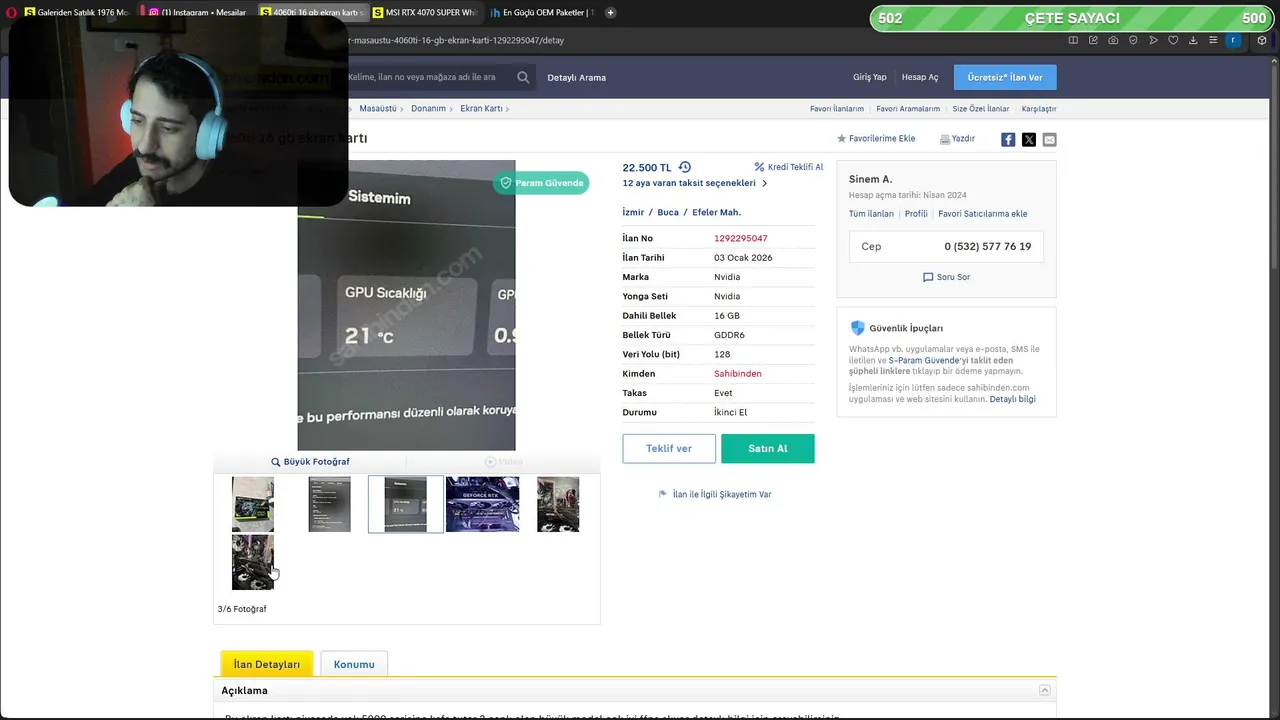Open browser downloads icon
The height and width of the screenshot is (720, 1280).
(x=1193, y=40)
